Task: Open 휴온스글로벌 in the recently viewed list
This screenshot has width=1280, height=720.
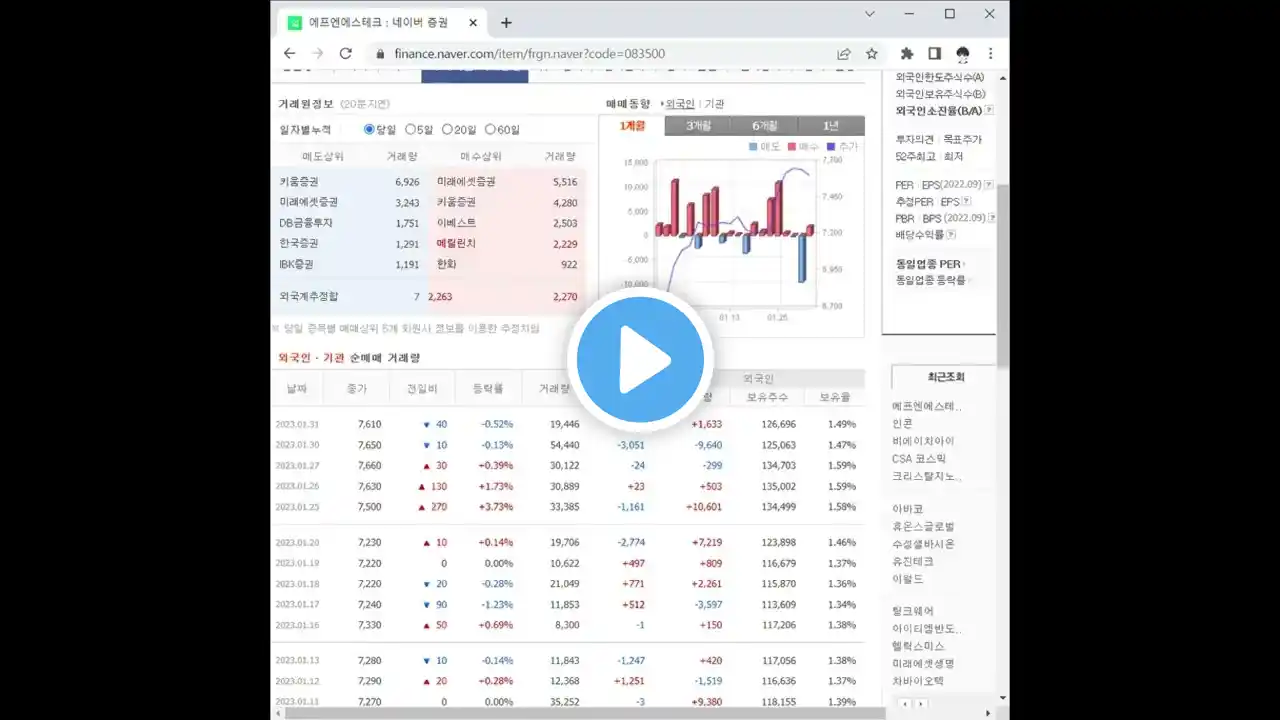Action: point(923,526)
